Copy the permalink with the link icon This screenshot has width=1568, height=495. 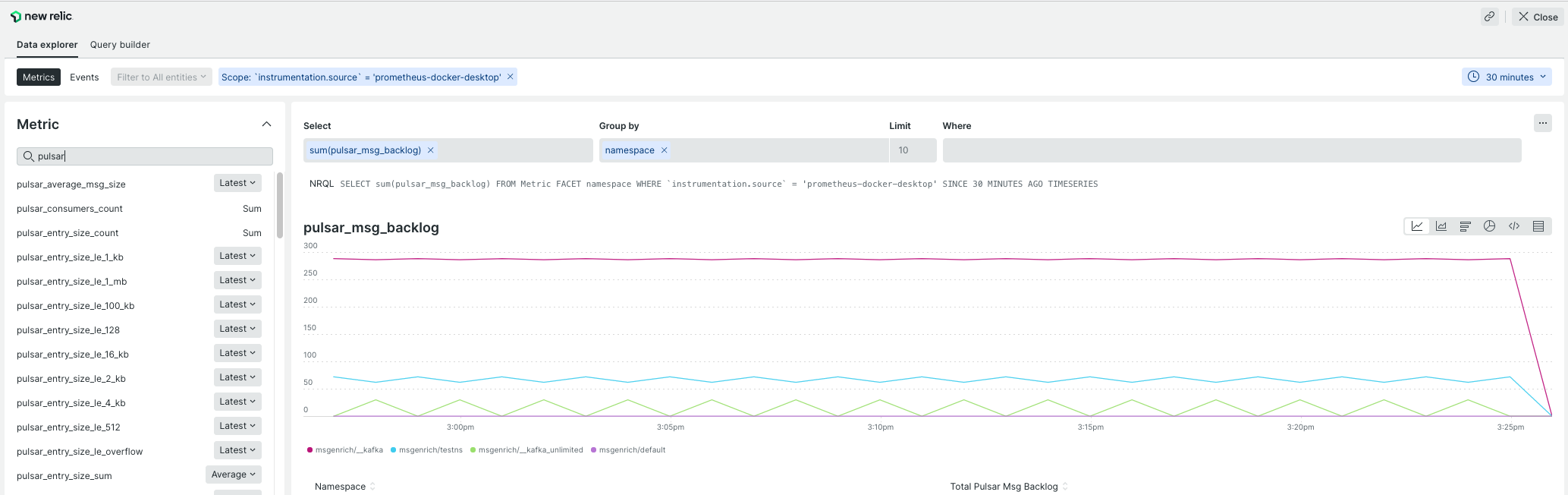[x=1490, y=17]
